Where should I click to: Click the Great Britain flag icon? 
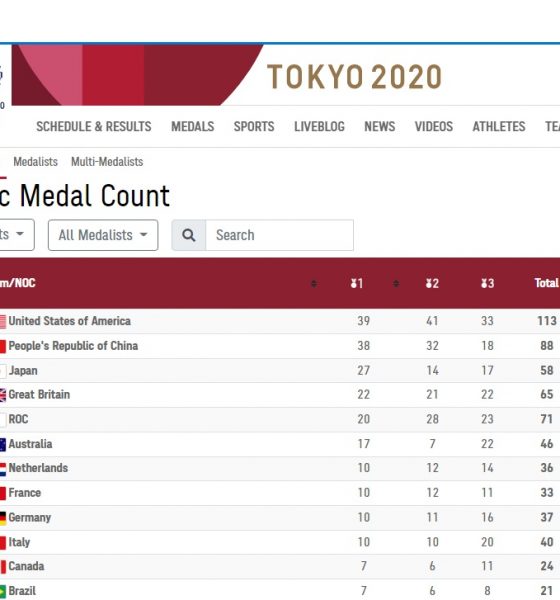click(3, 395)
